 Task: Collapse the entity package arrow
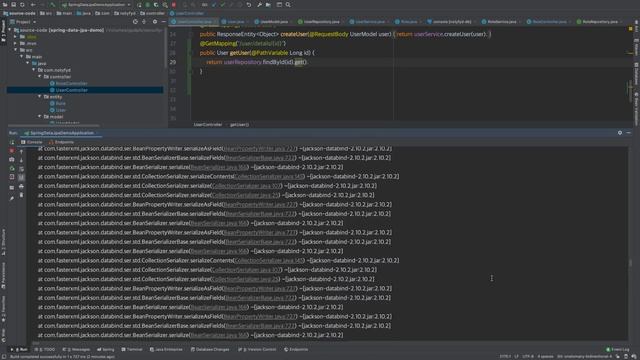pyautogui.click(x=40, y=96)
